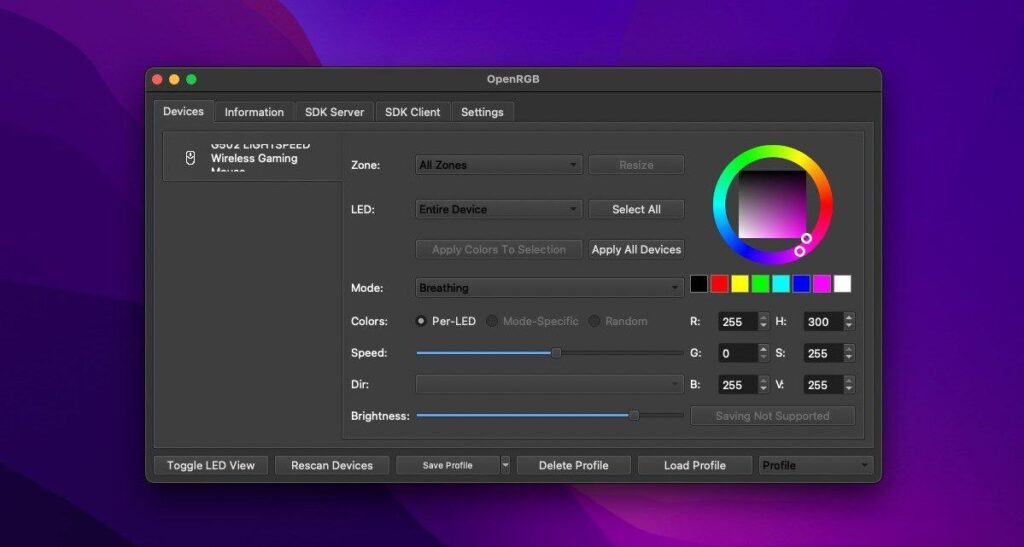
Task: Open the SDK Server tab
Action: pyautogui.click(x=334, y=112)
